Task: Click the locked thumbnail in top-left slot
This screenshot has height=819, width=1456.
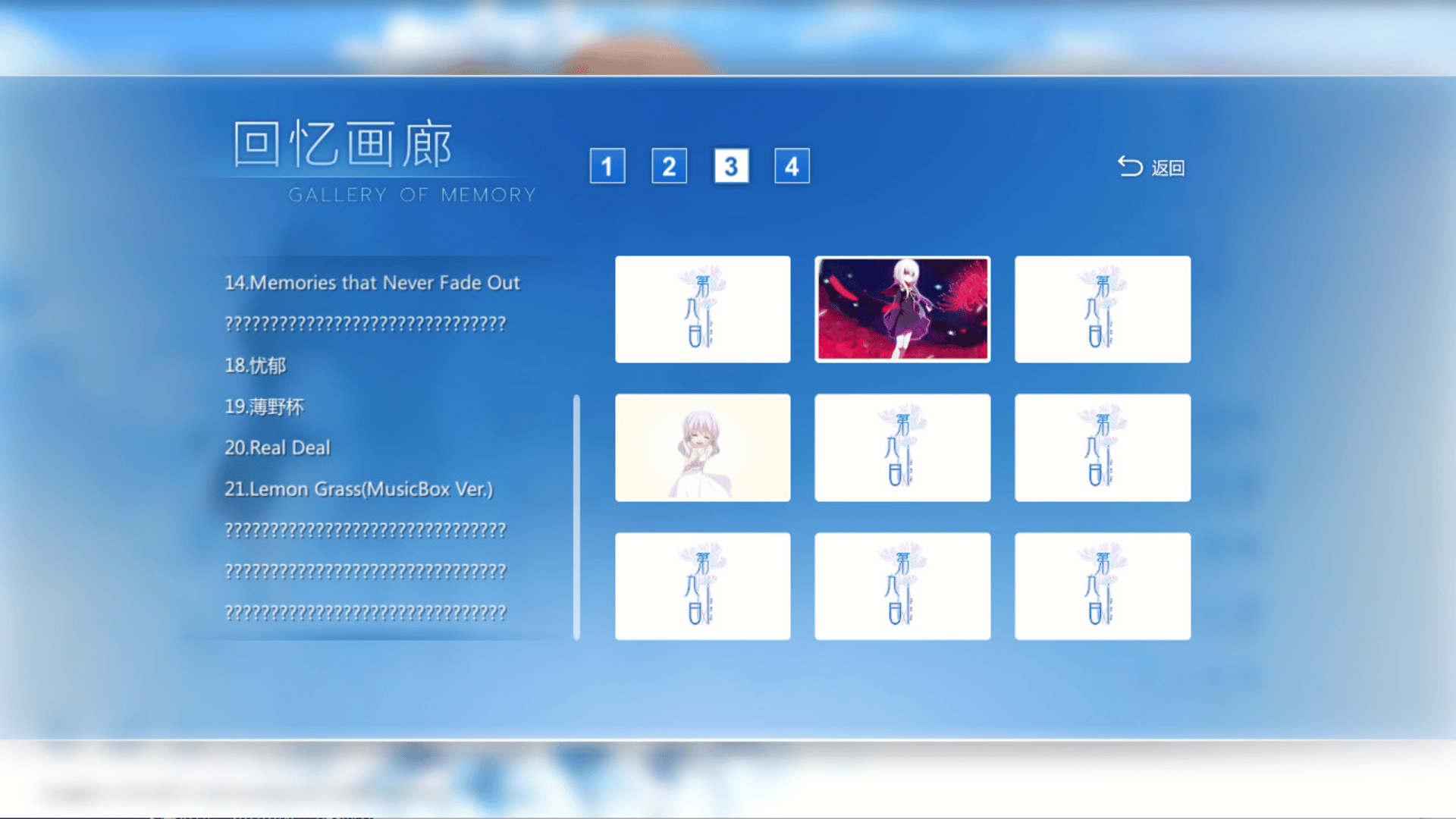Action: tap(702, 309)
